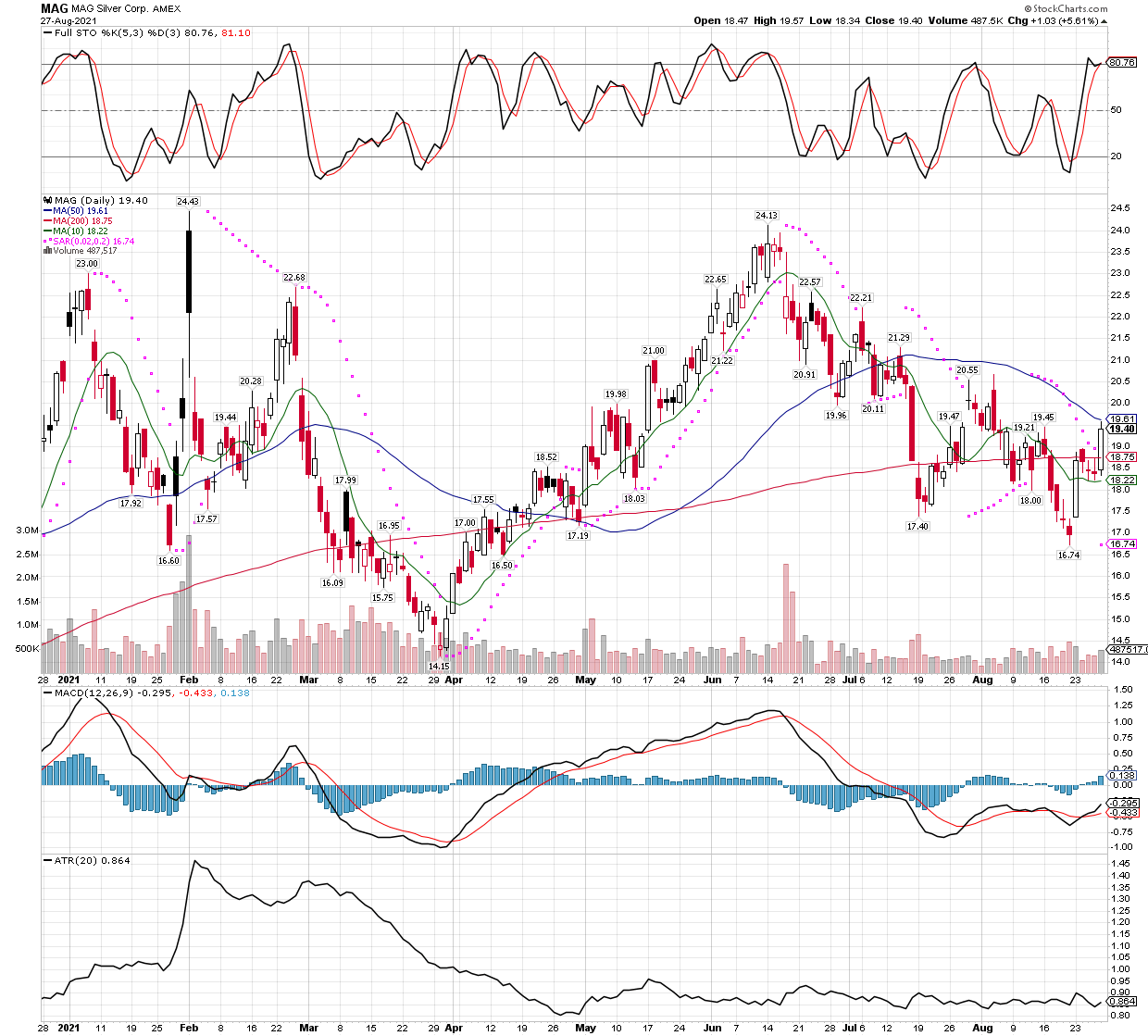Click the 'ATR(20) 0.864' indicator legend
This screenshot has height=1036, width=1148.
pos(92,860)
